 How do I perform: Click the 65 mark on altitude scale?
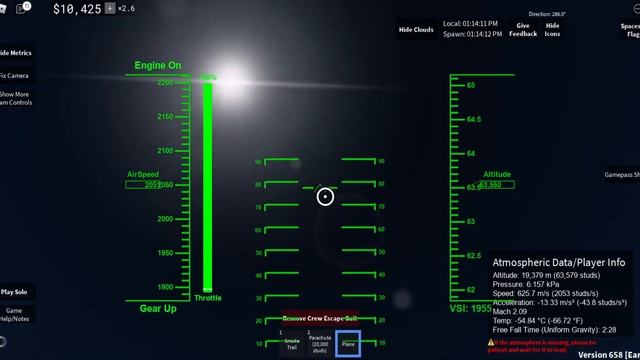471,85
